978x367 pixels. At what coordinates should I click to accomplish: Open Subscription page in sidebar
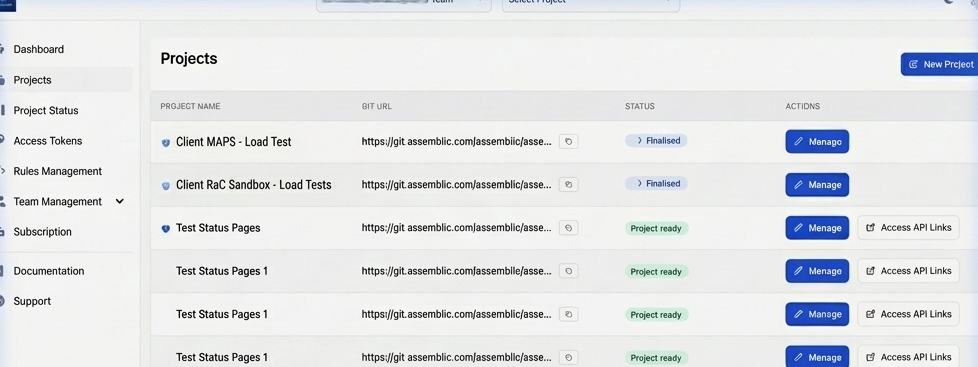[x=42, y=232]
